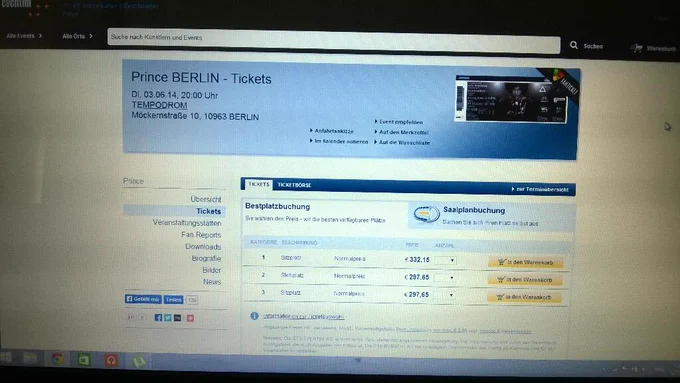This screenshot has height=383, width=680.
Task: Switch to the Tickets tab
Action: pos(259,184)
